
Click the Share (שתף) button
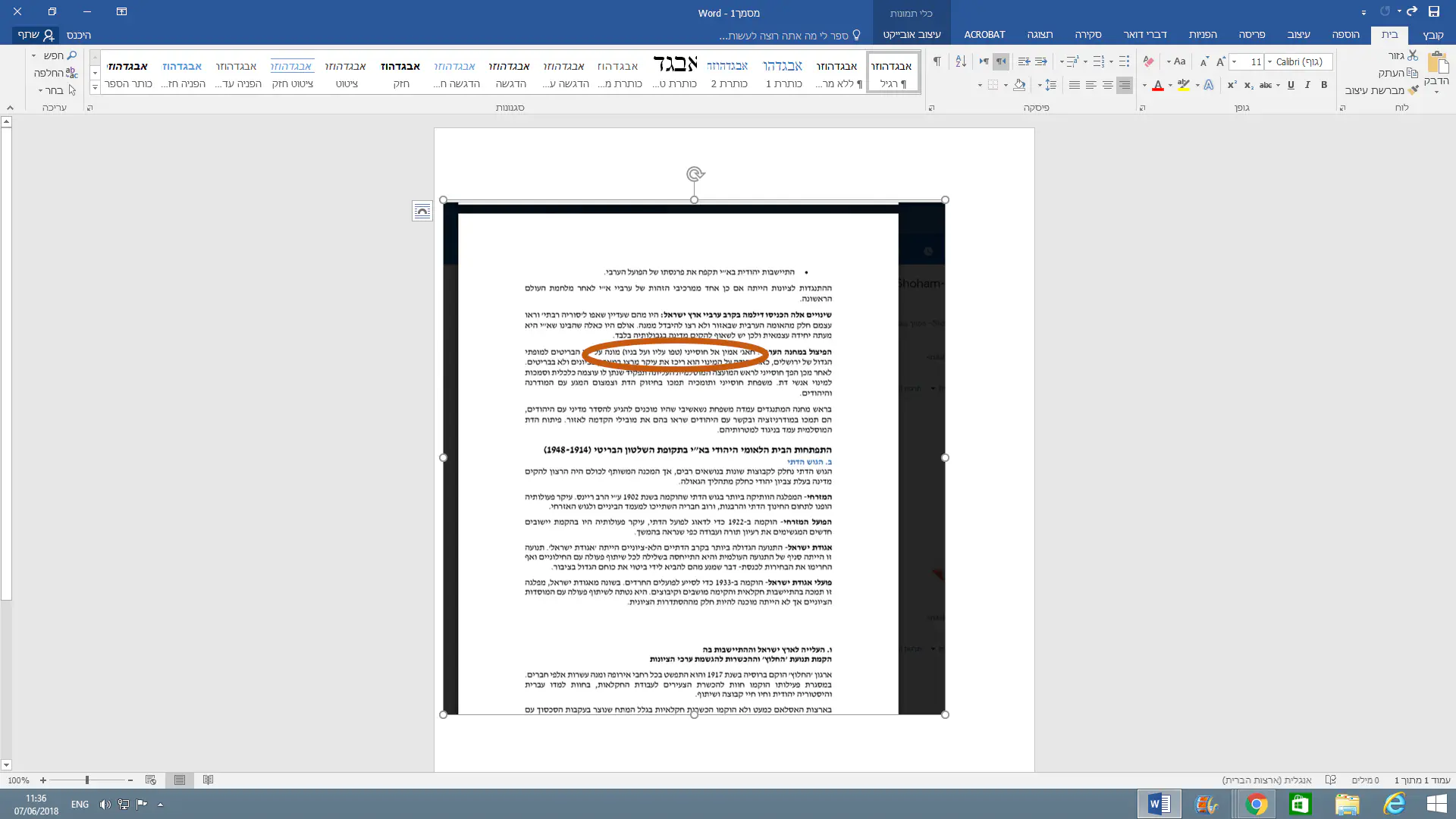pos(36,35)
